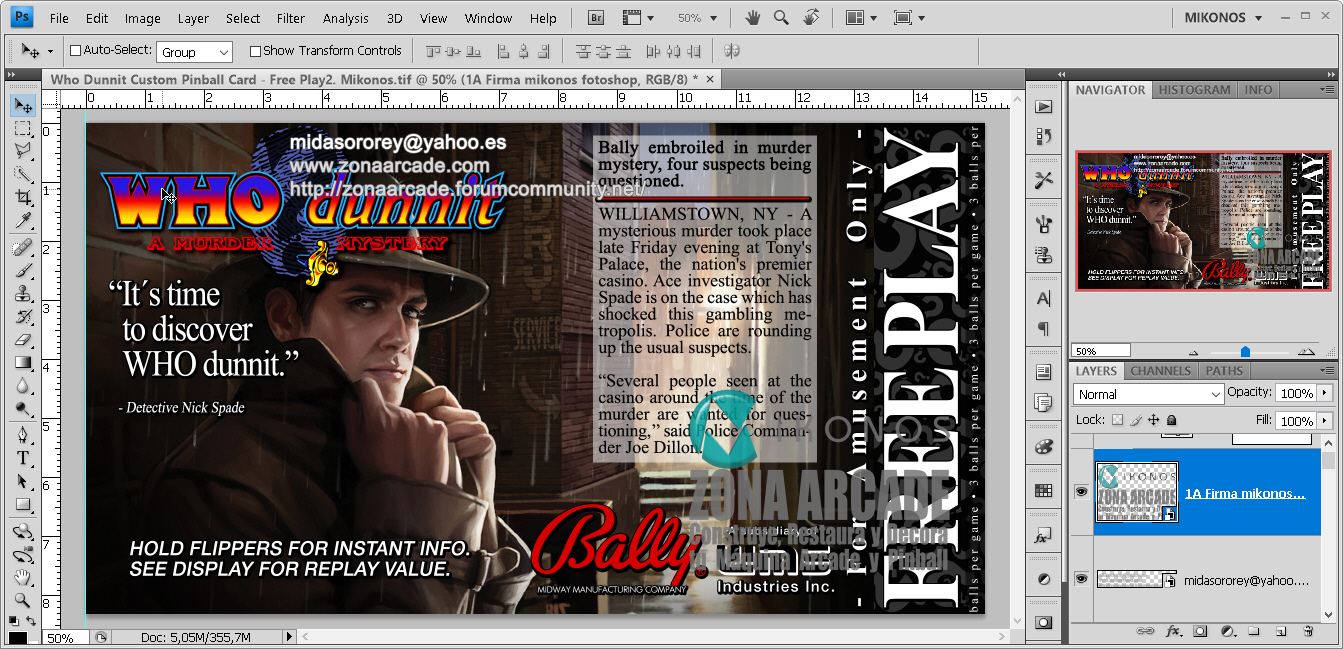The height and width of the screenshot is (649, 1343).
Task: Toggle Lock Image Pixels brush icon
Action: click(x=1136, y=421)
